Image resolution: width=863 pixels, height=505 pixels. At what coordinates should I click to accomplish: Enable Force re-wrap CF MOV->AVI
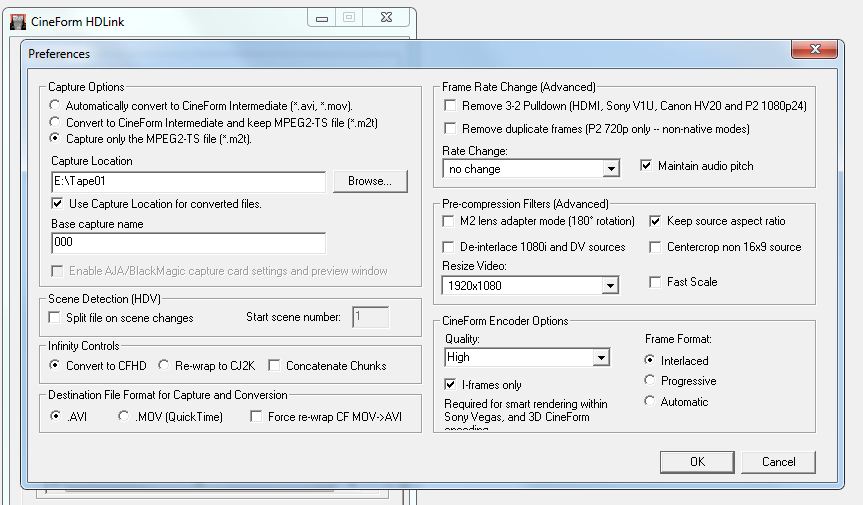255,416
